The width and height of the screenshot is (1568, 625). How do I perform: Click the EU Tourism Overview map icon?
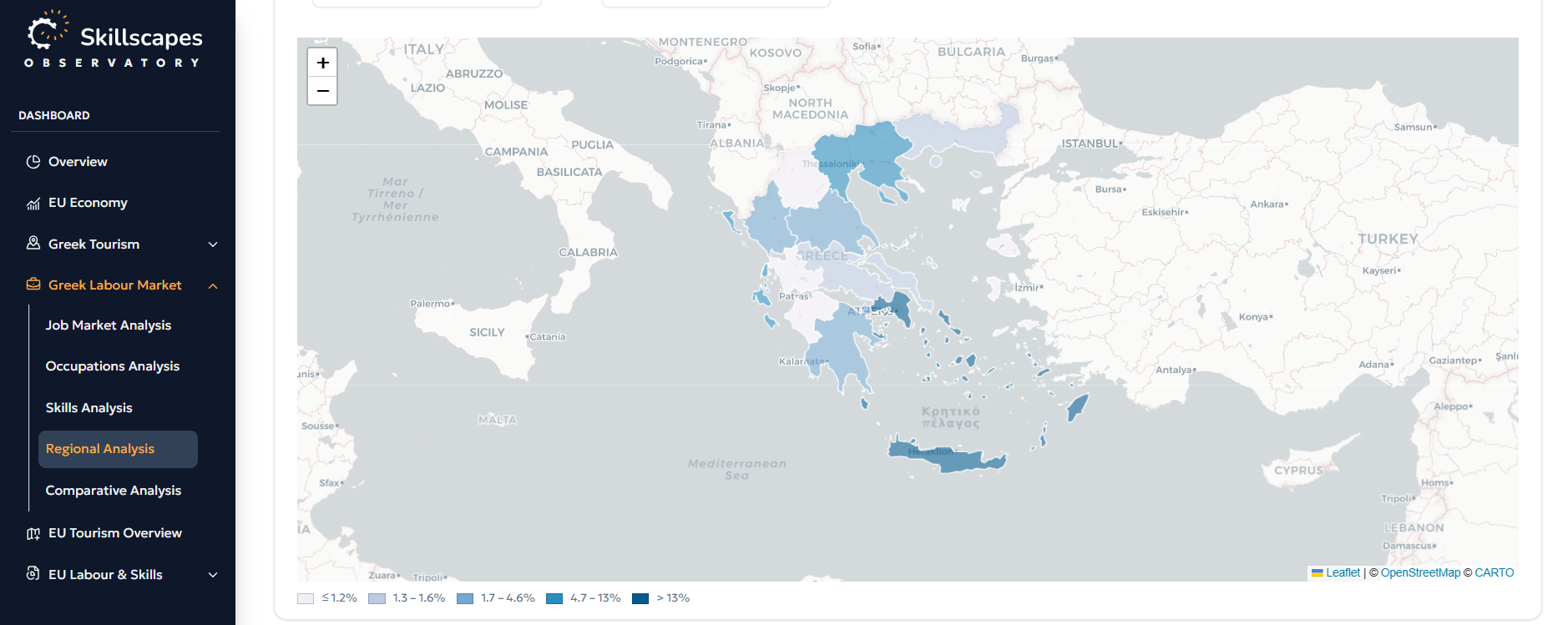coord(33,533)
